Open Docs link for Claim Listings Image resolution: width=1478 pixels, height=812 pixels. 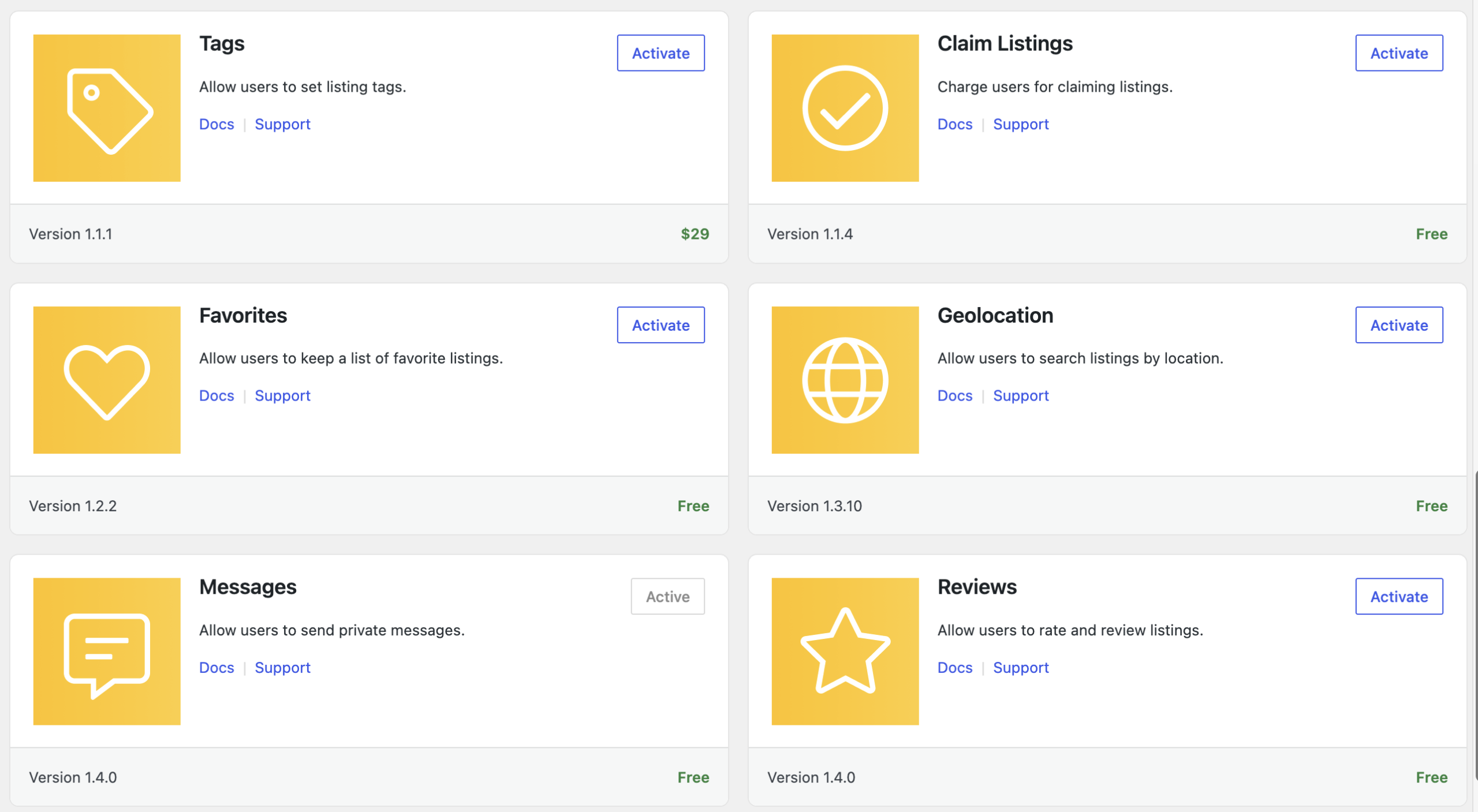(955, 124)
